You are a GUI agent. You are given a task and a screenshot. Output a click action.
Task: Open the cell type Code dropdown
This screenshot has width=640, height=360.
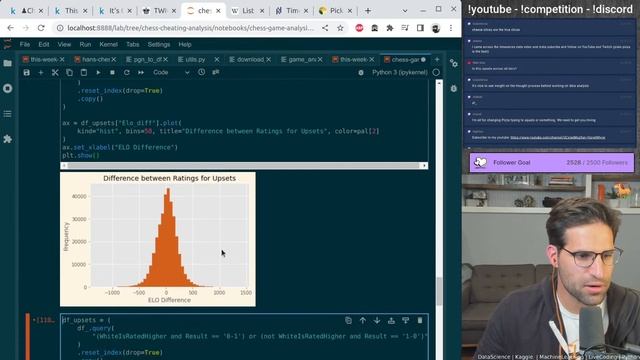(x=171, y=73)
